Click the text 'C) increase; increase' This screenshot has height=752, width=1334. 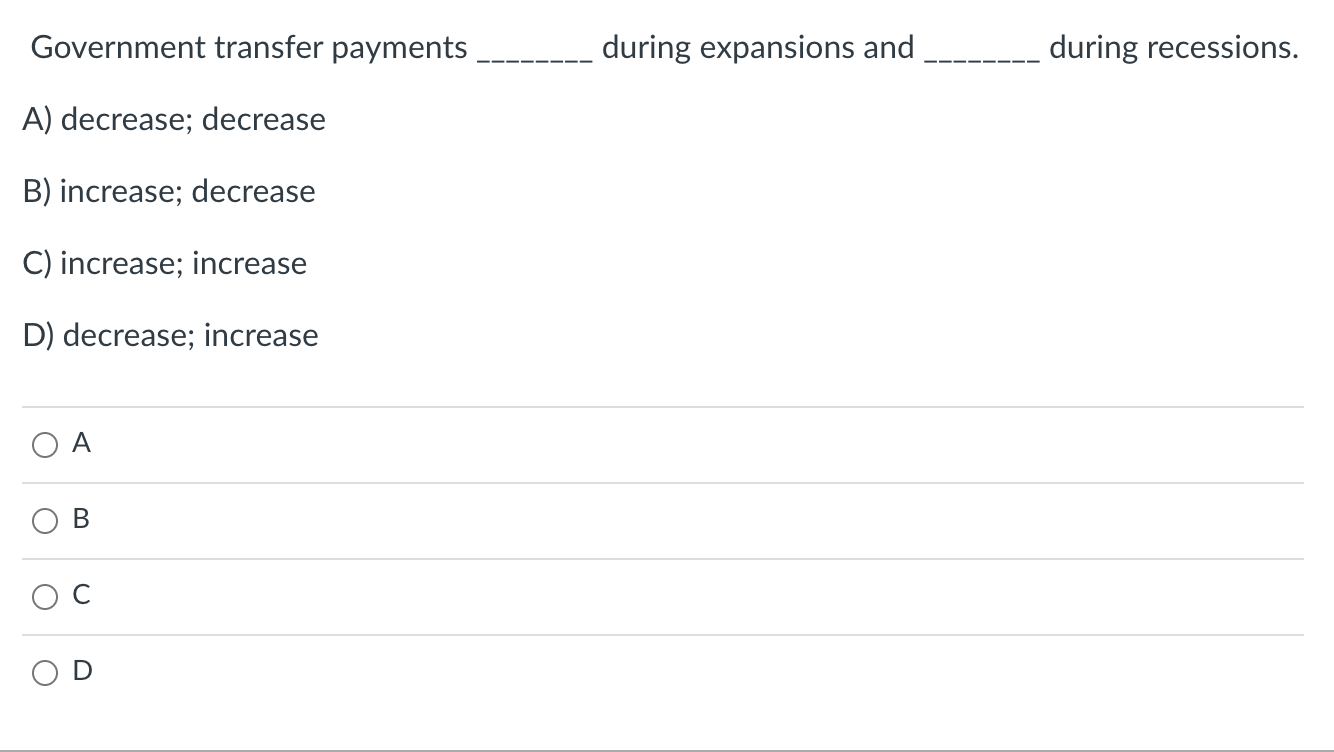point(164,263)
